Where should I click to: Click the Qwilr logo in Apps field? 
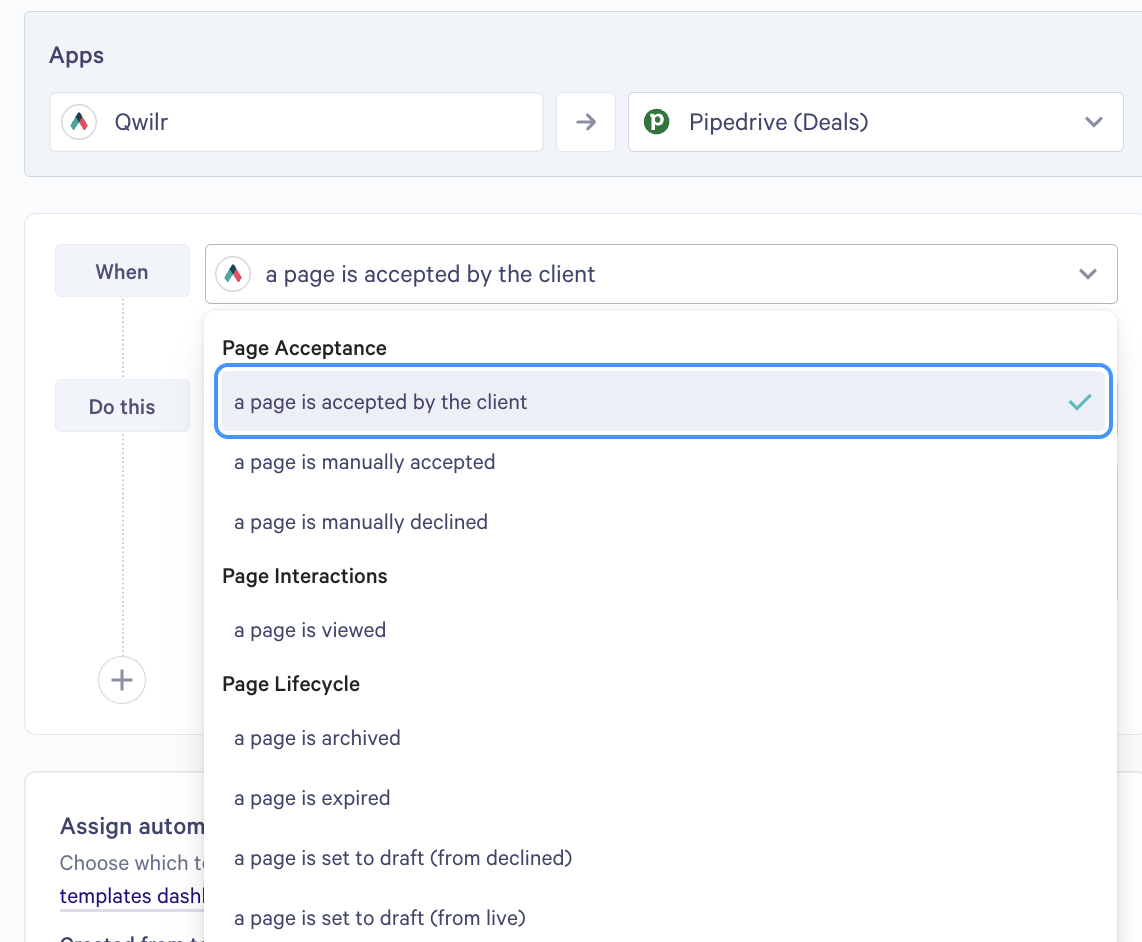click(x=79, y=122)
